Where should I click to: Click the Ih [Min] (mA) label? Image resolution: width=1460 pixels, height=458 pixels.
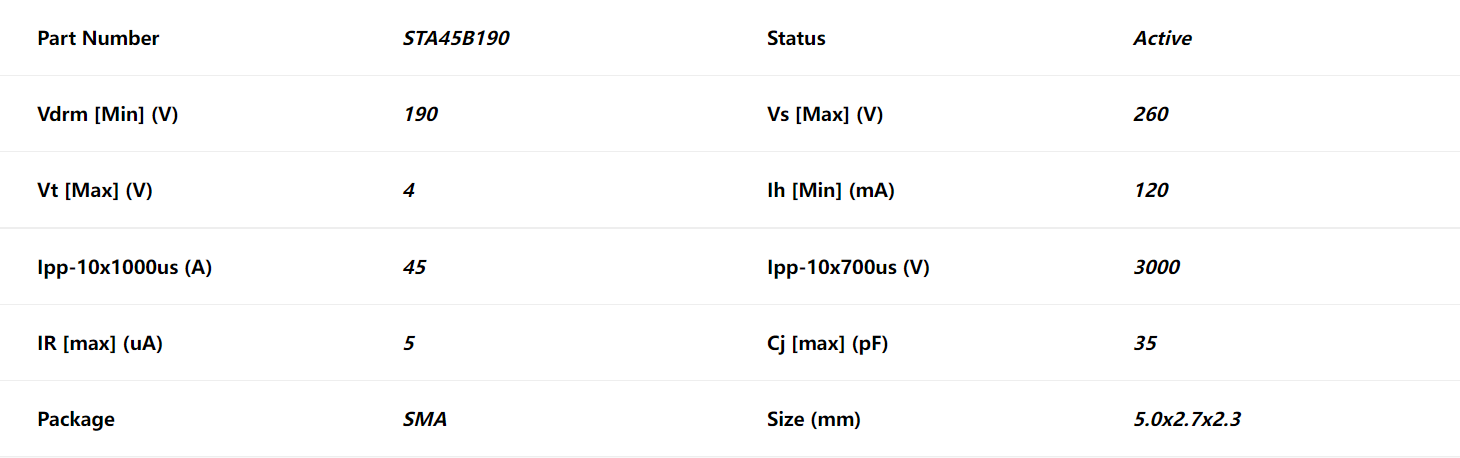point(831,191)
